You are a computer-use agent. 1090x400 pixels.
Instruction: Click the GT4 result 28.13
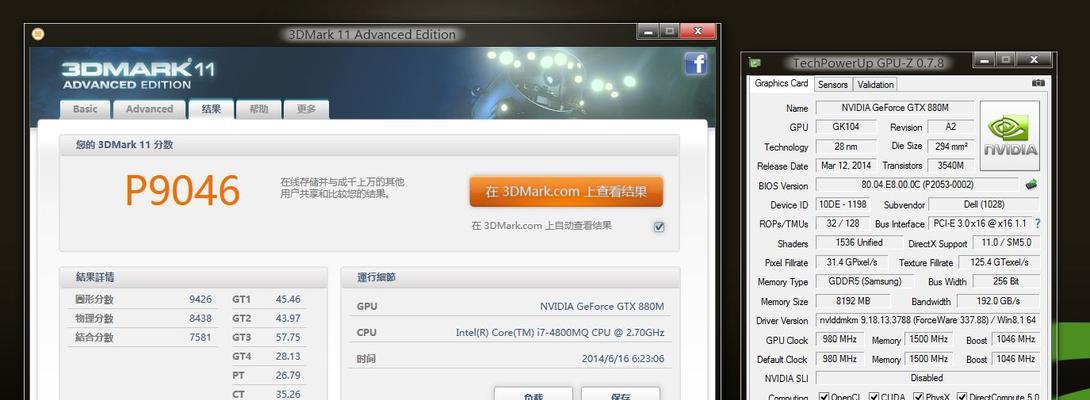tap(288, 356)
